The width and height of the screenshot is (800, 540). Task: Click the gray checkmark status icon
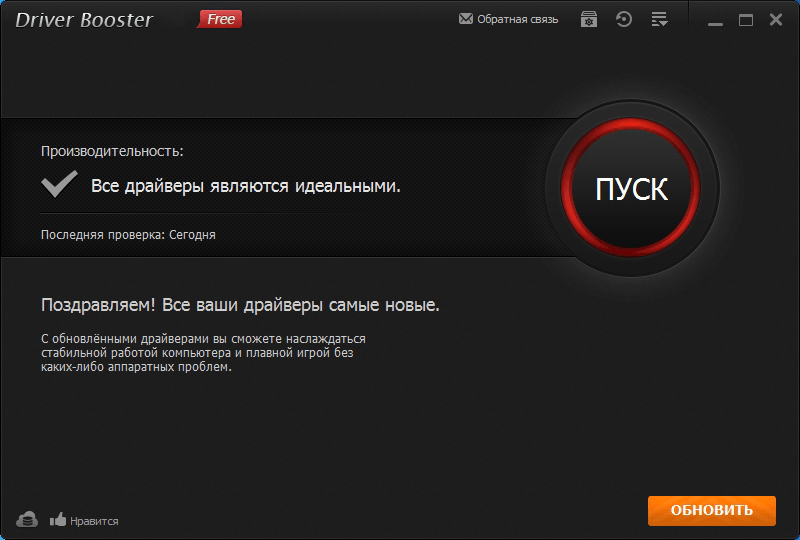59,184
